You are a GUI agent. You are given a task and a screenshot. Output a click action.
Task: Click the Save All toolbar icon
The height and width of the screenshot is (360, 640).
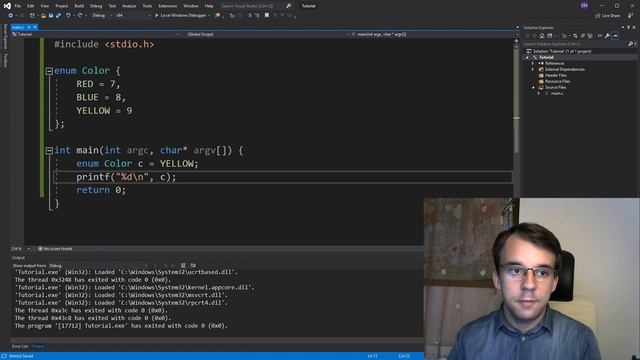(58, 16)
